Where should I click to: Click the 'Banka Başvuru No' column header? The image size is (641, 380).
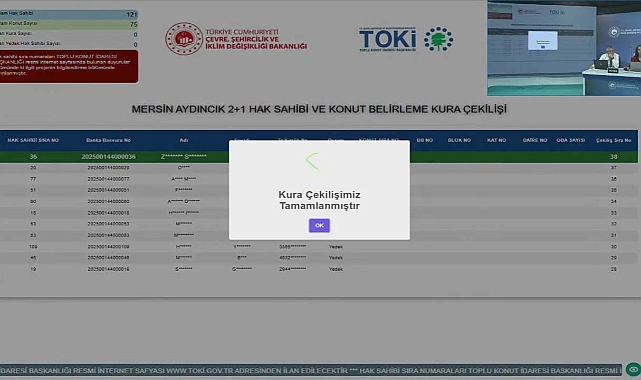point(108,140)
